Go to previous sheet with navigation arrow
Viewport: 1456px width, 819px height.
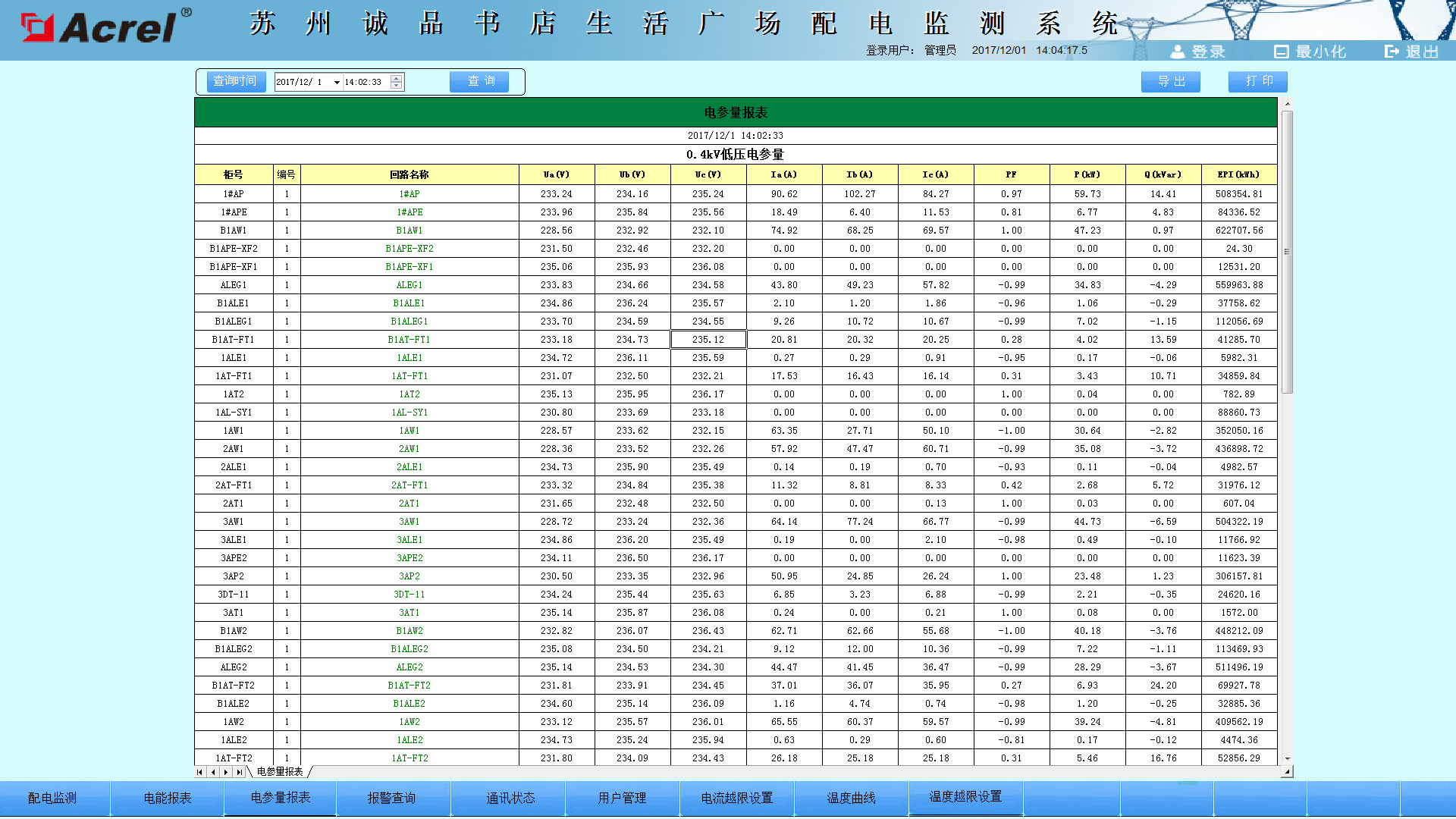213,772
